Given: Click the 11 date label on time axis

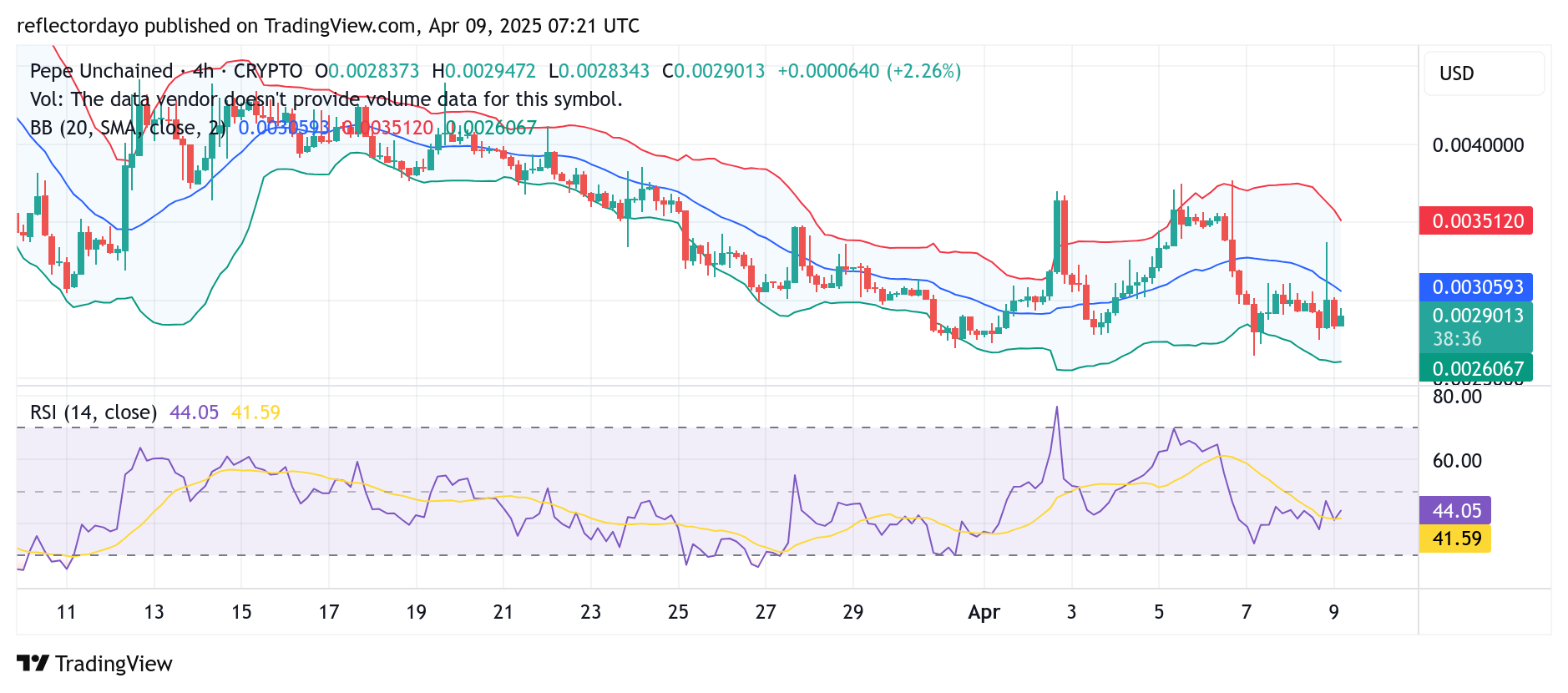Looking at the screenshot, I should point(67,612).
